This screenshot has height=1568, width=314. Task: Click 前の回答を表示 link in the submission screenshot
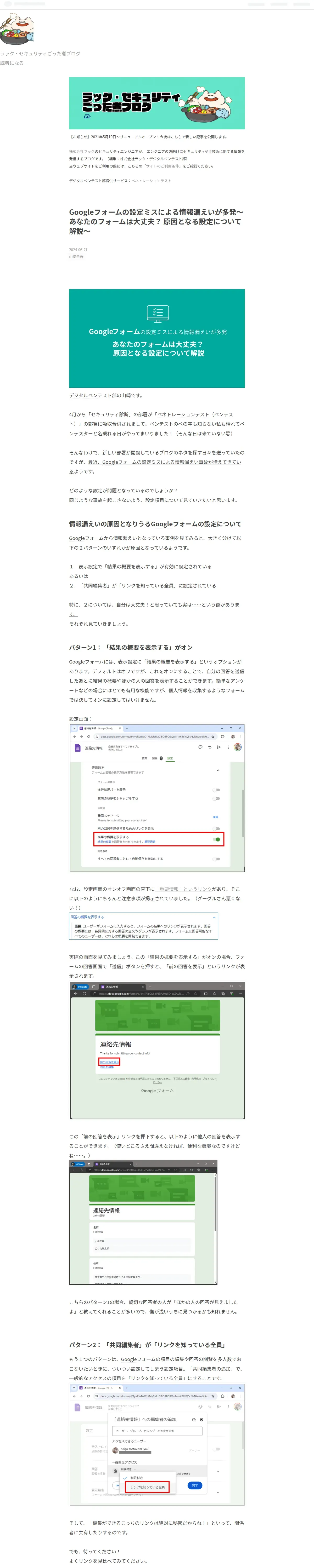(110, 1062)
